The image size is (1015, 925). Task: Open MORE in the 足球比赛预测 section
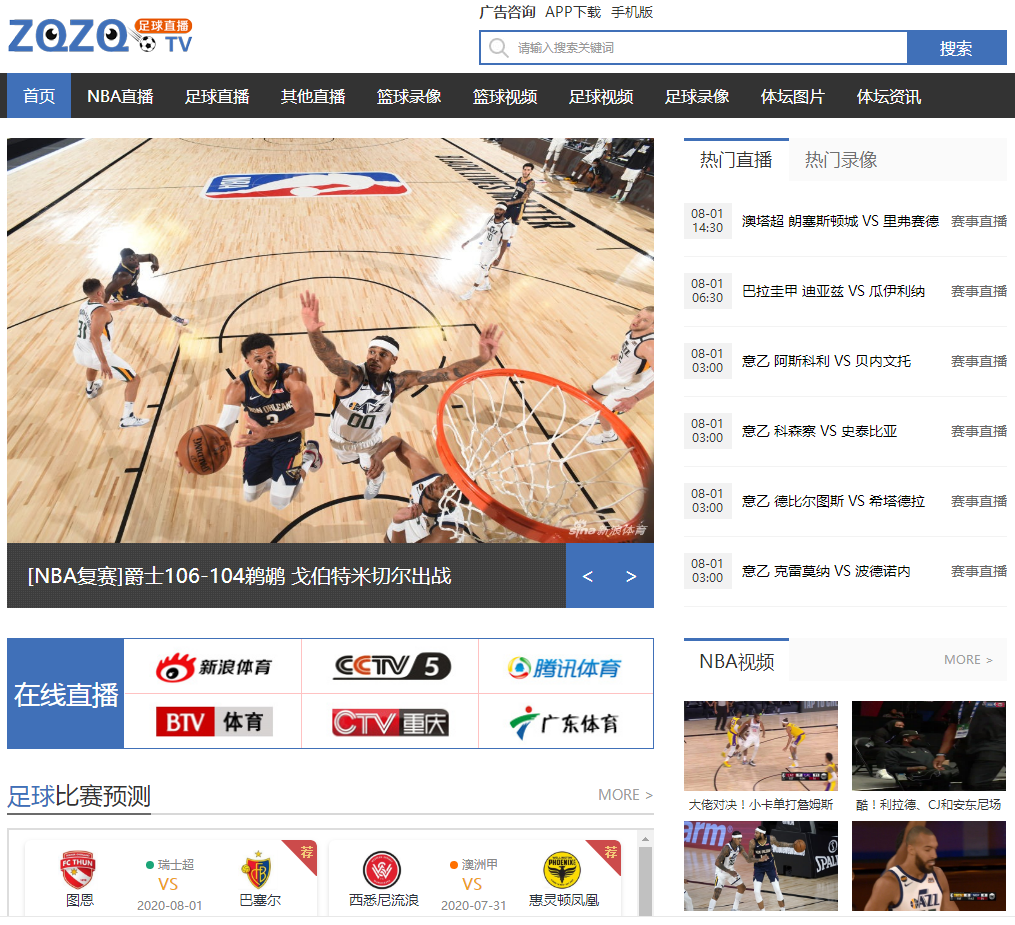tap(625, 795)
